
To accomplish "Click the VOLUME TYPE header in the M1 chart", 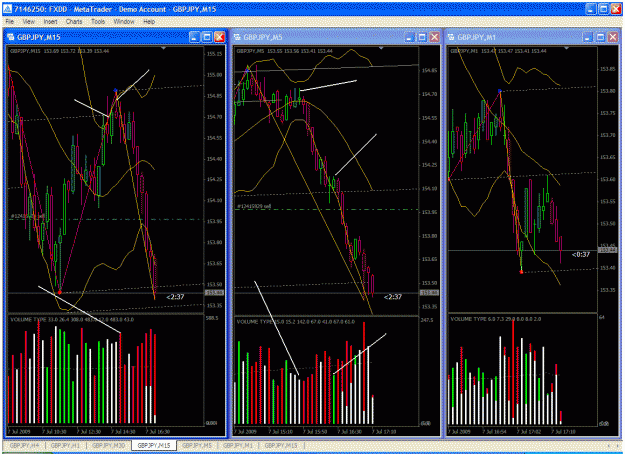I will (496, 319).
